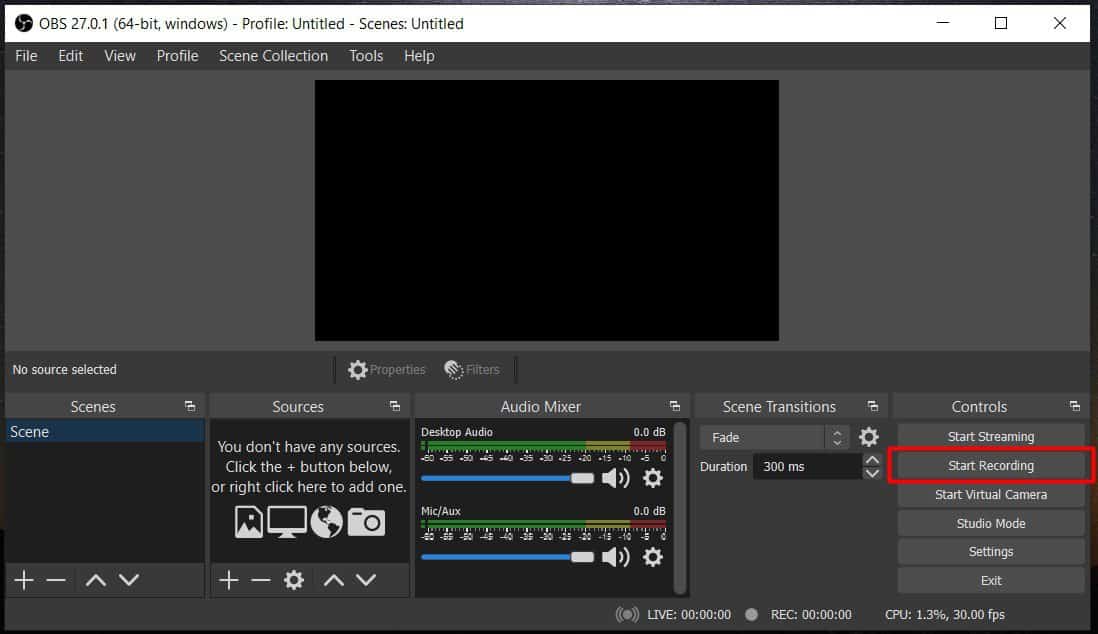Mute Mic/Aux with speaker icon
The width and height of the screenshot is (1098, 634).
click(x=616, y=558)
